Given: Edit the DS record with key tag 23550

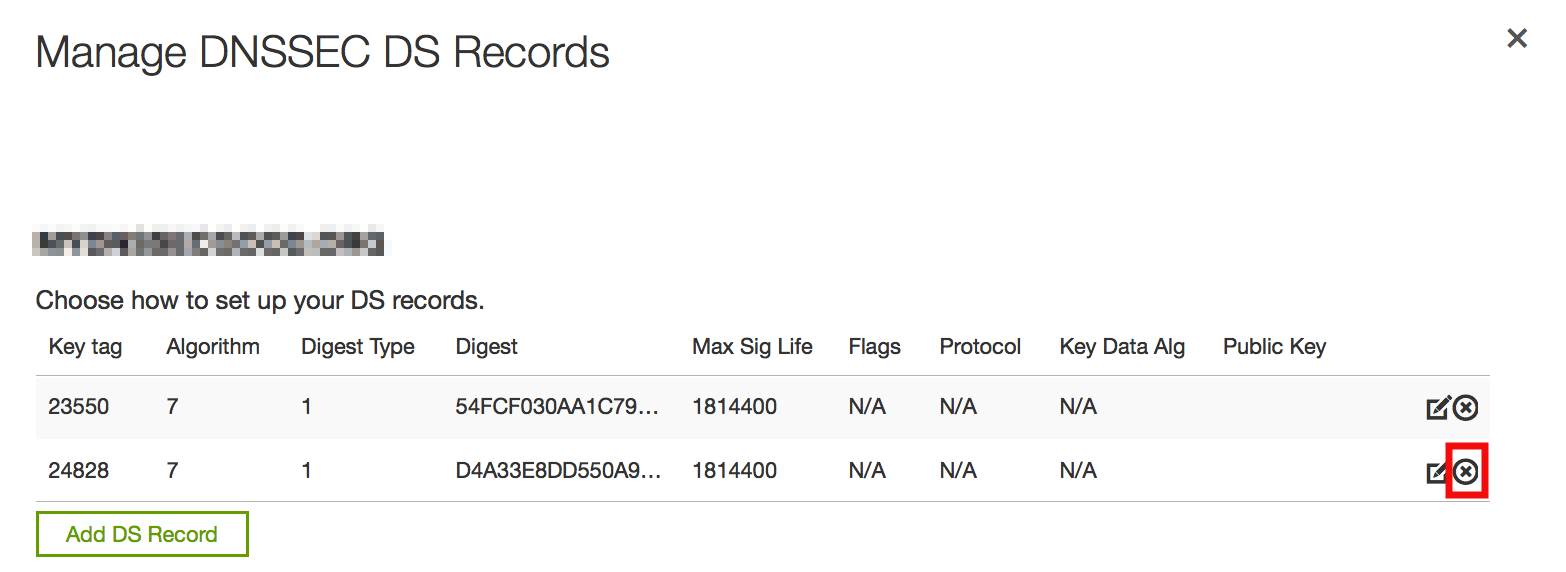Looking at the screenshot, I should point(1438,408).
